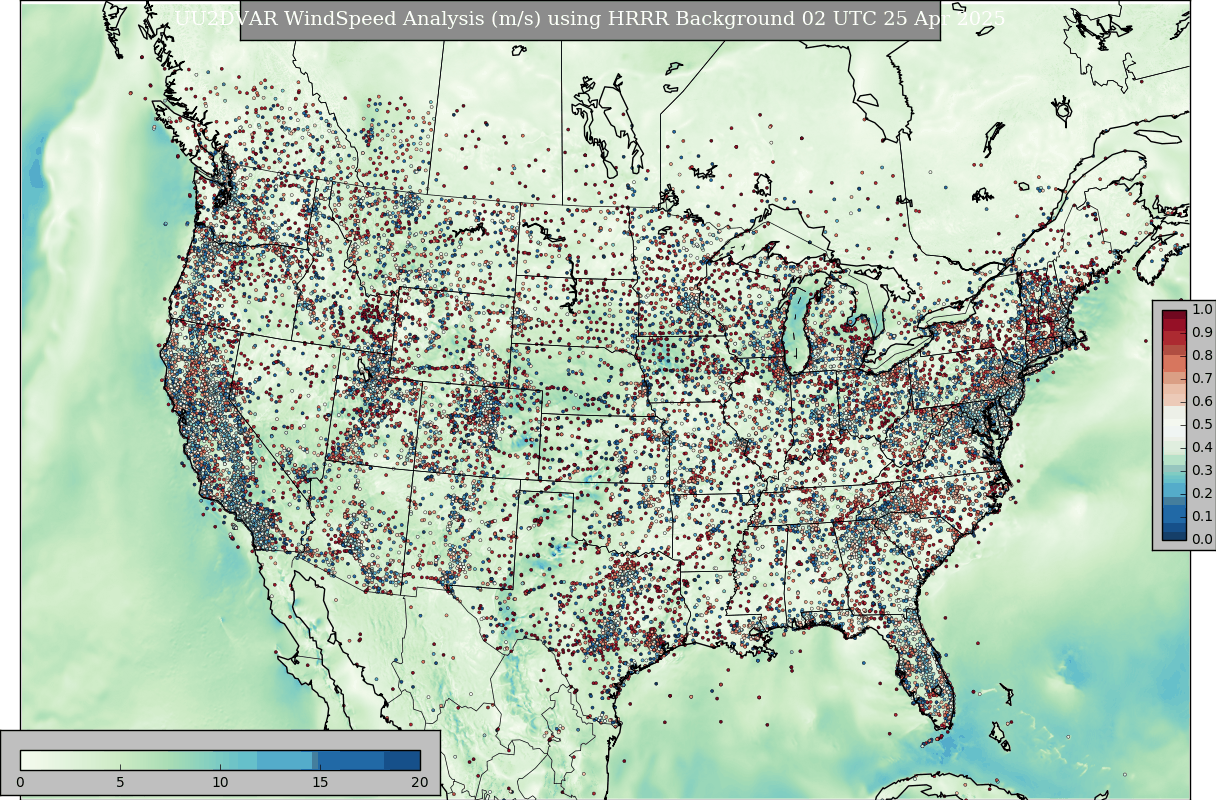Screen dimensions: 1216x800
Task: Click the 0.6 label on vertical colorbar
Action: click(x=1203, y=402)
